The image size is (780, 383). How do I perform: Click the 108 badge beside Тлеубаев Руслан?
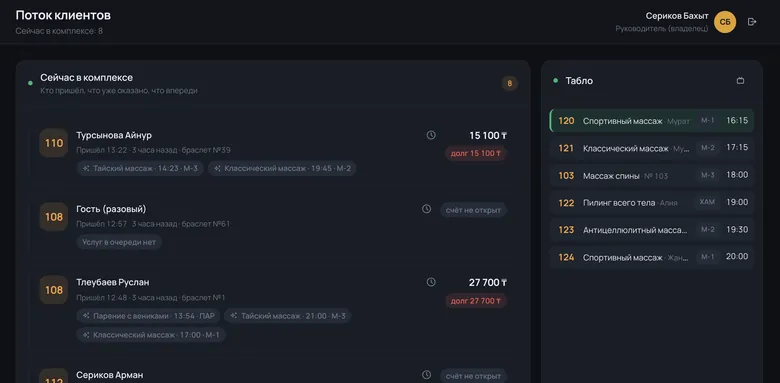[x=54, y=290]
